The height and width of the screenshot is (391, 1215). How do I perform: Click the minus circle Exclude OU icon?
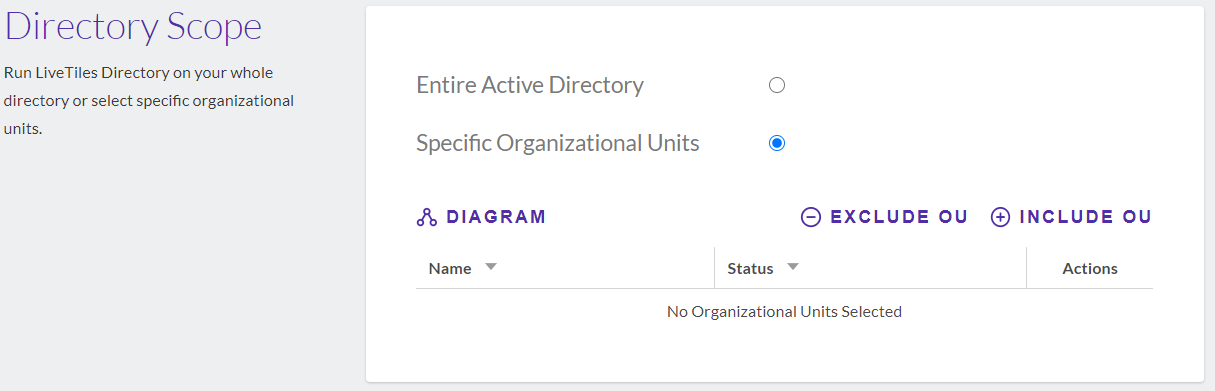[811, 217]
